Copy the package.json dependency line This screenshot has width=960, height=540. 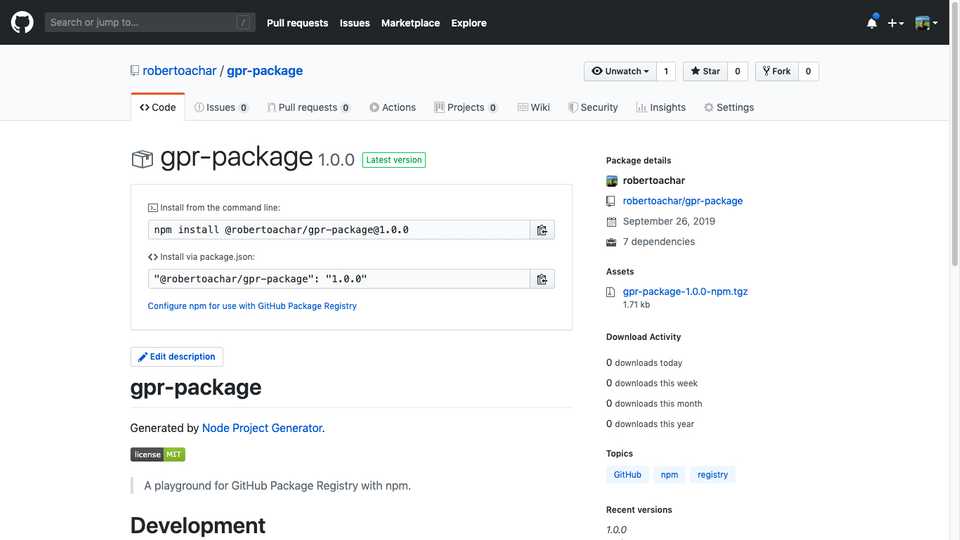(x=542, y=279)
